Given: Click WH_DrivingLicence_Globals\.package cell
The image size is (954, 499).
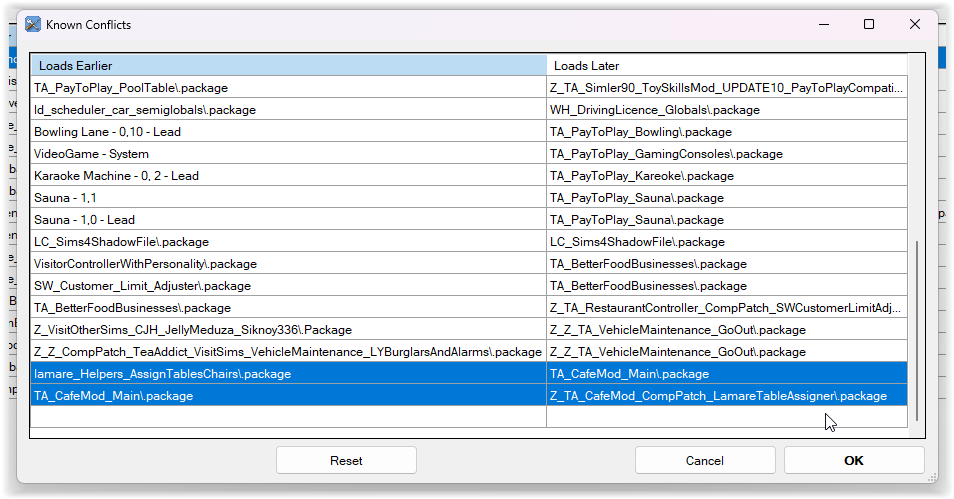Looking at the screenshot, I should tap(655, 110).
